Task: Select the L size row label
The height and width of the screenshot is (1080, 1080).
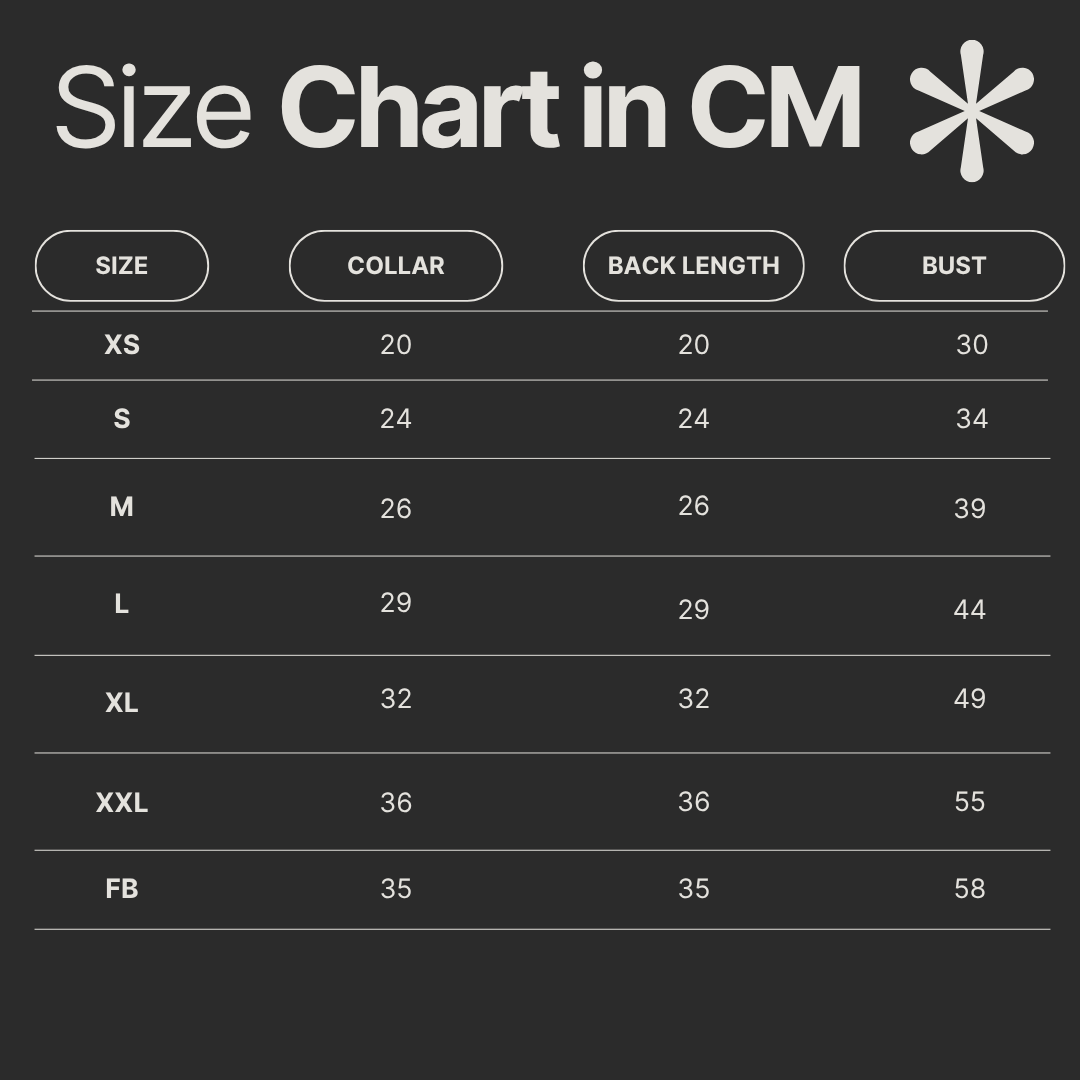Action: [x=122, y=604]
